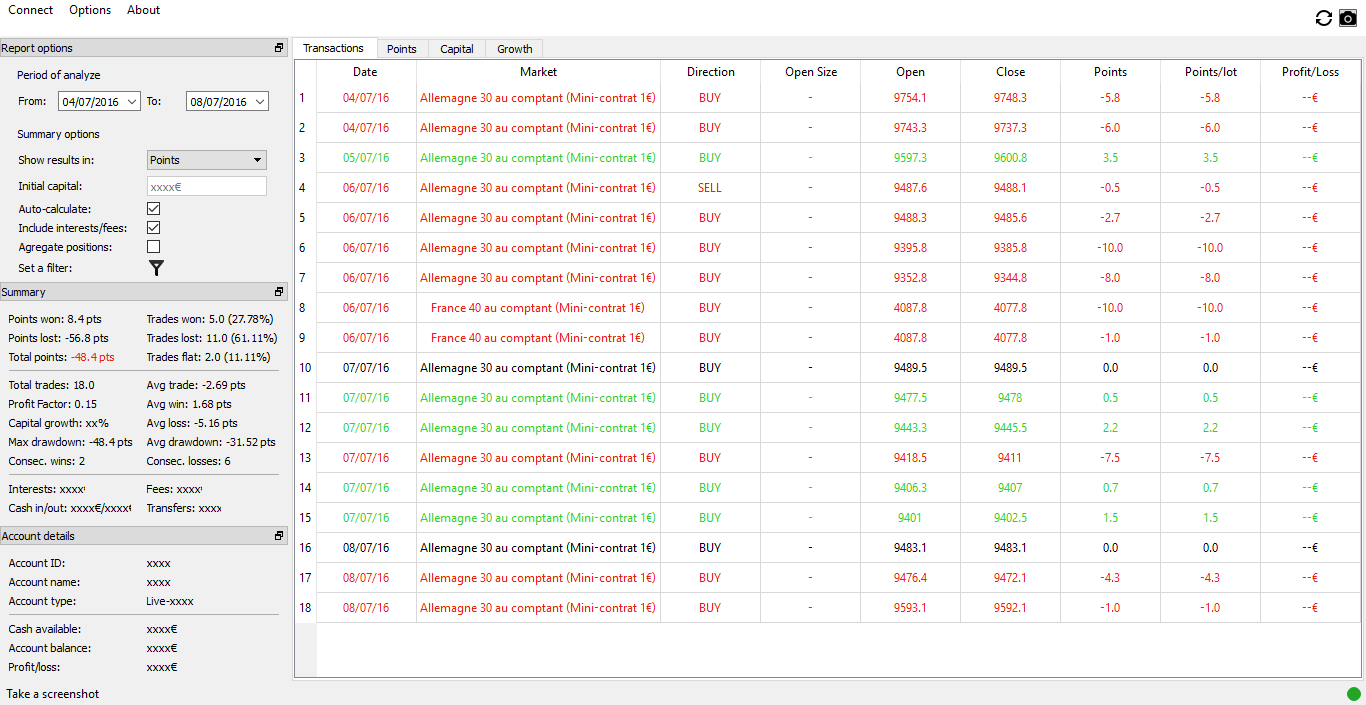Viewport: 1366px width, 705px height.
Task: Click the Trades won 5.0 (27.78%) text
Action: [x=211, y=319]
